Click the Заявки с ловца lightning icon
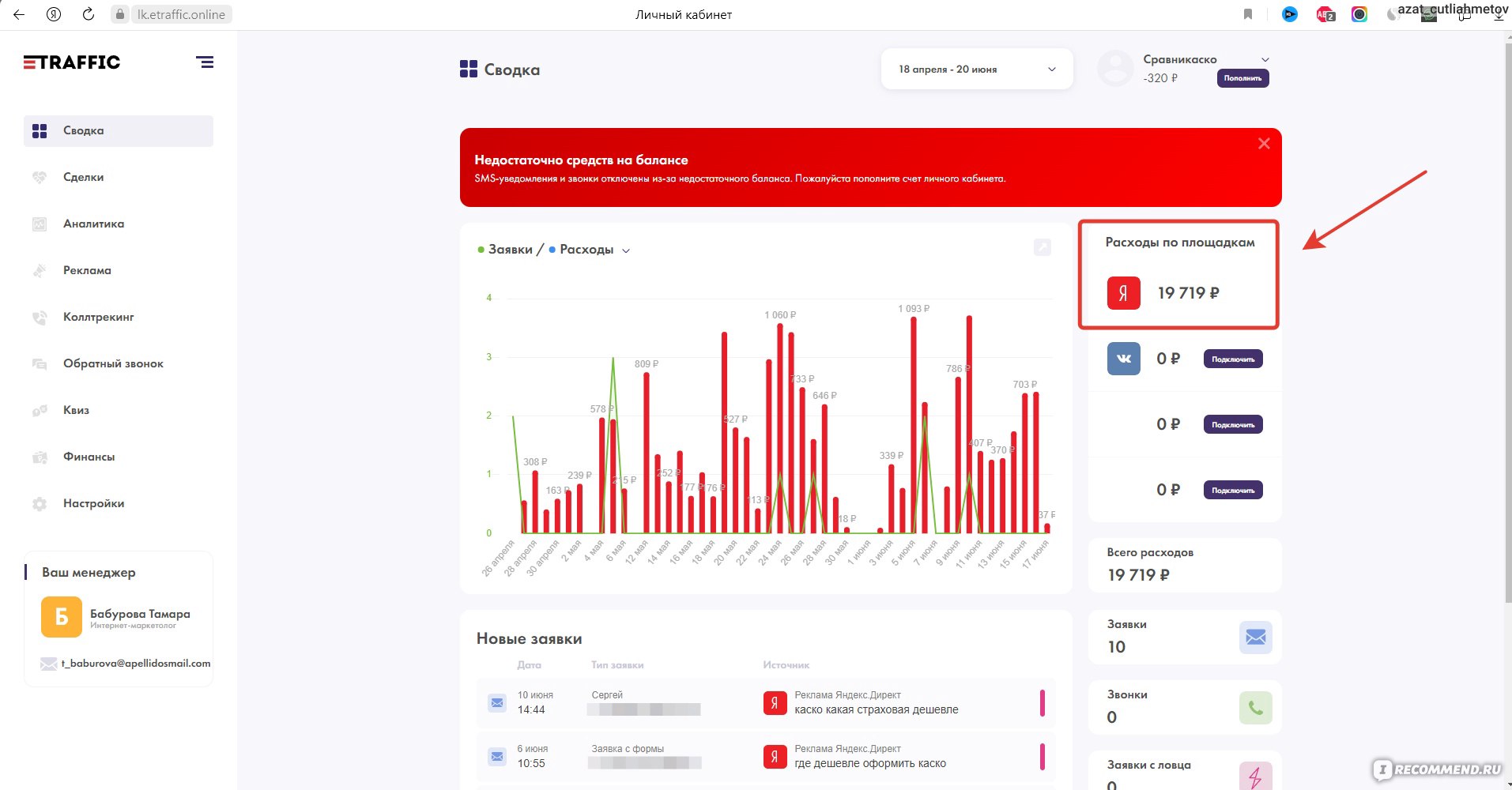The height and width of the screenshot is (790, 1512). (x=1255, y=777)
